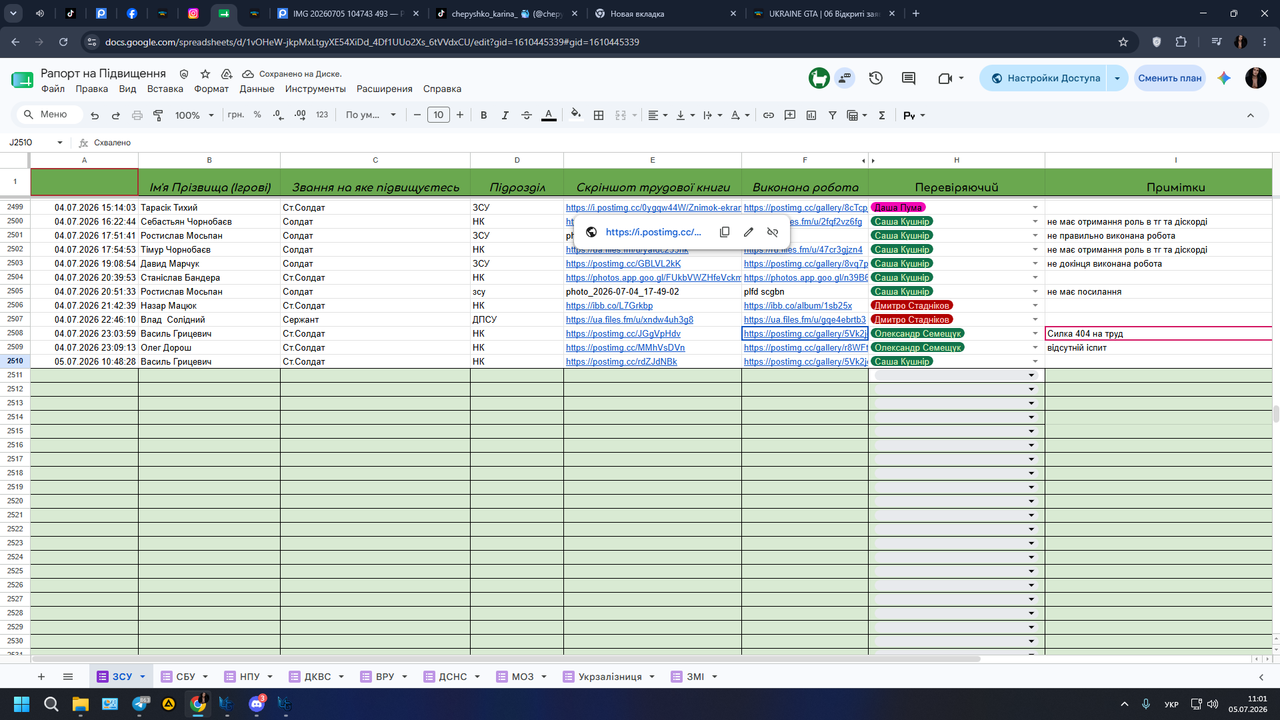
Task: Toggle strikethrough formatting
Action: point(526,115)
